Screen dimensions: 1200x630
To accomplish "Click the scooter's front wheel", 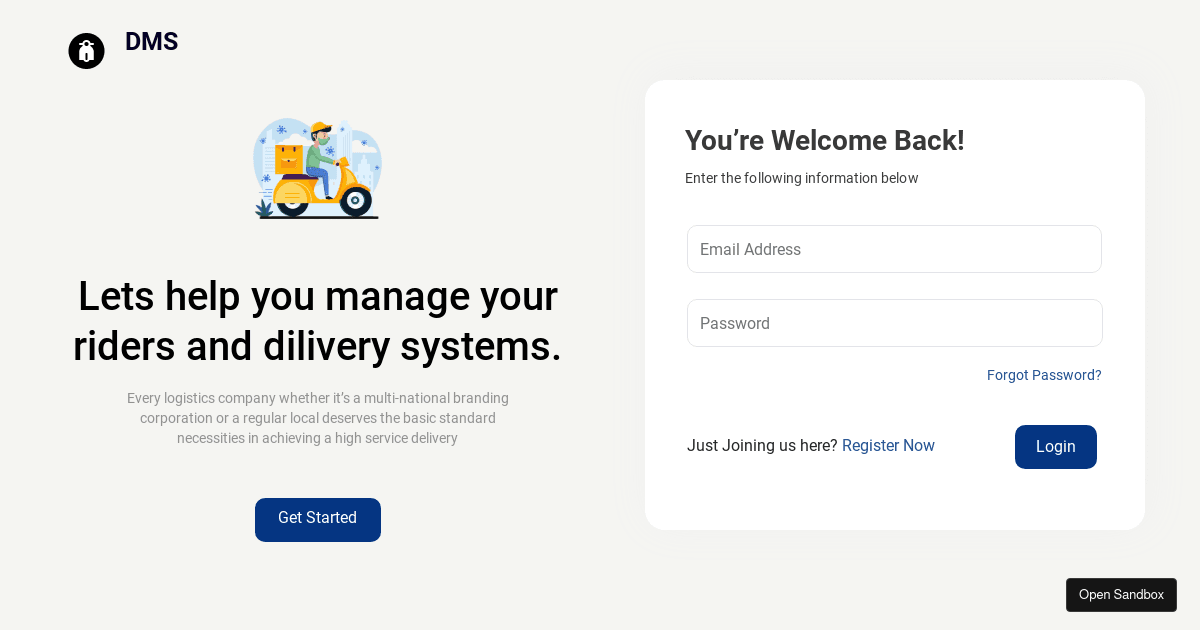I will 355,200.
